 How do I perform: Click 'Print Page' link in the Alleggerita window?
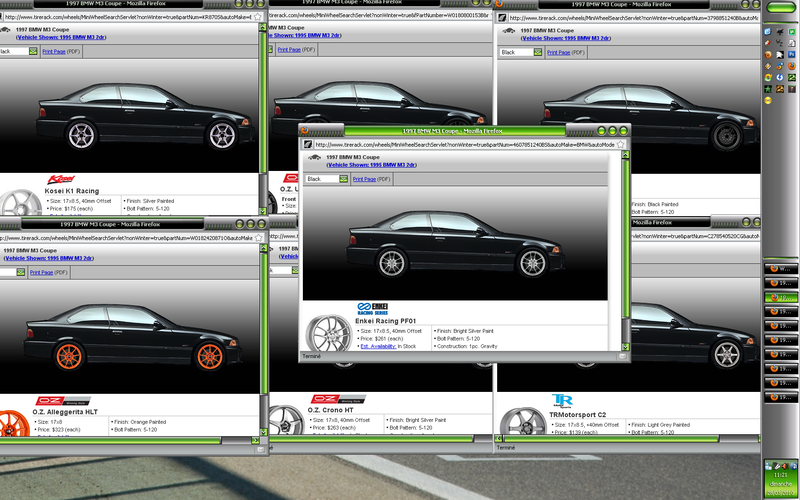[41, 272]
